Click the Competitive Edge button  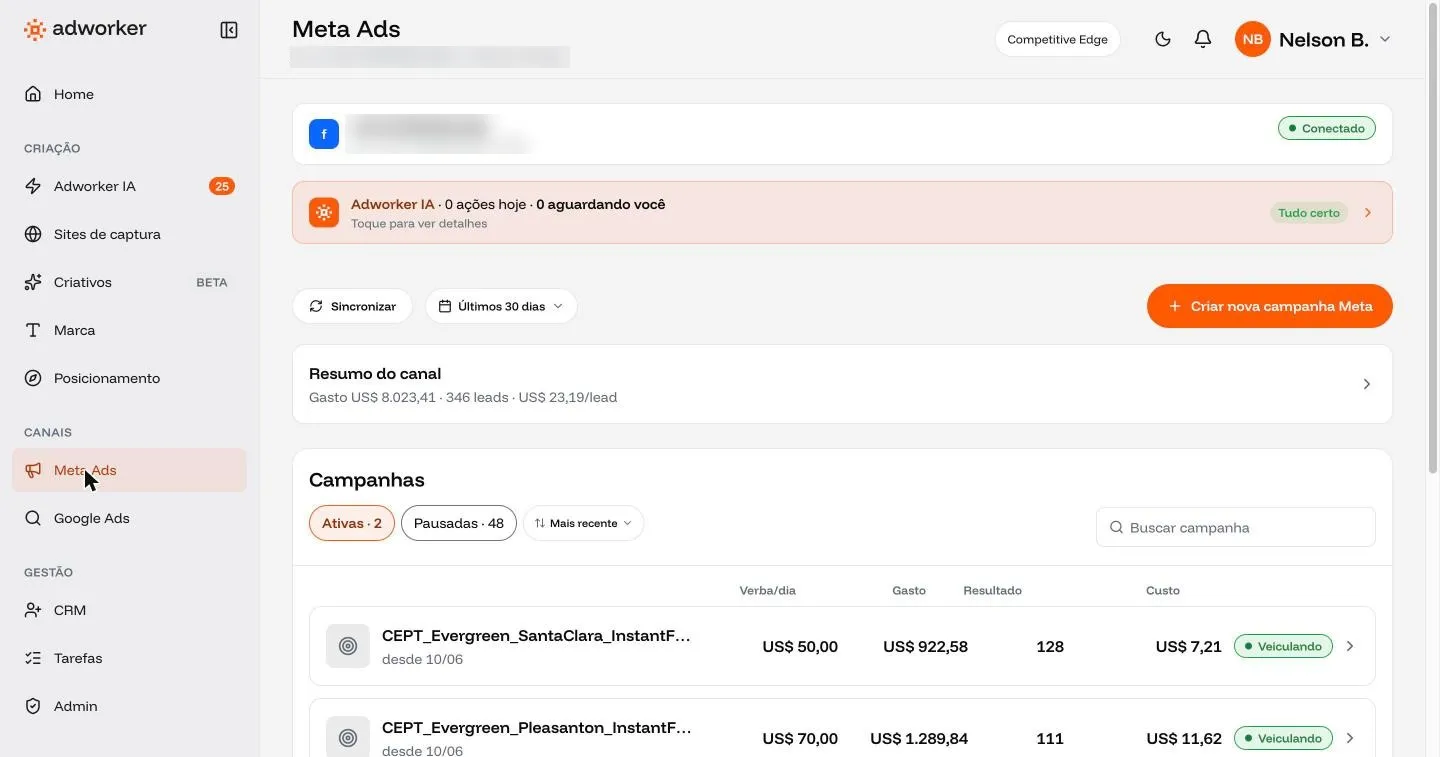tap(1057, 39)
